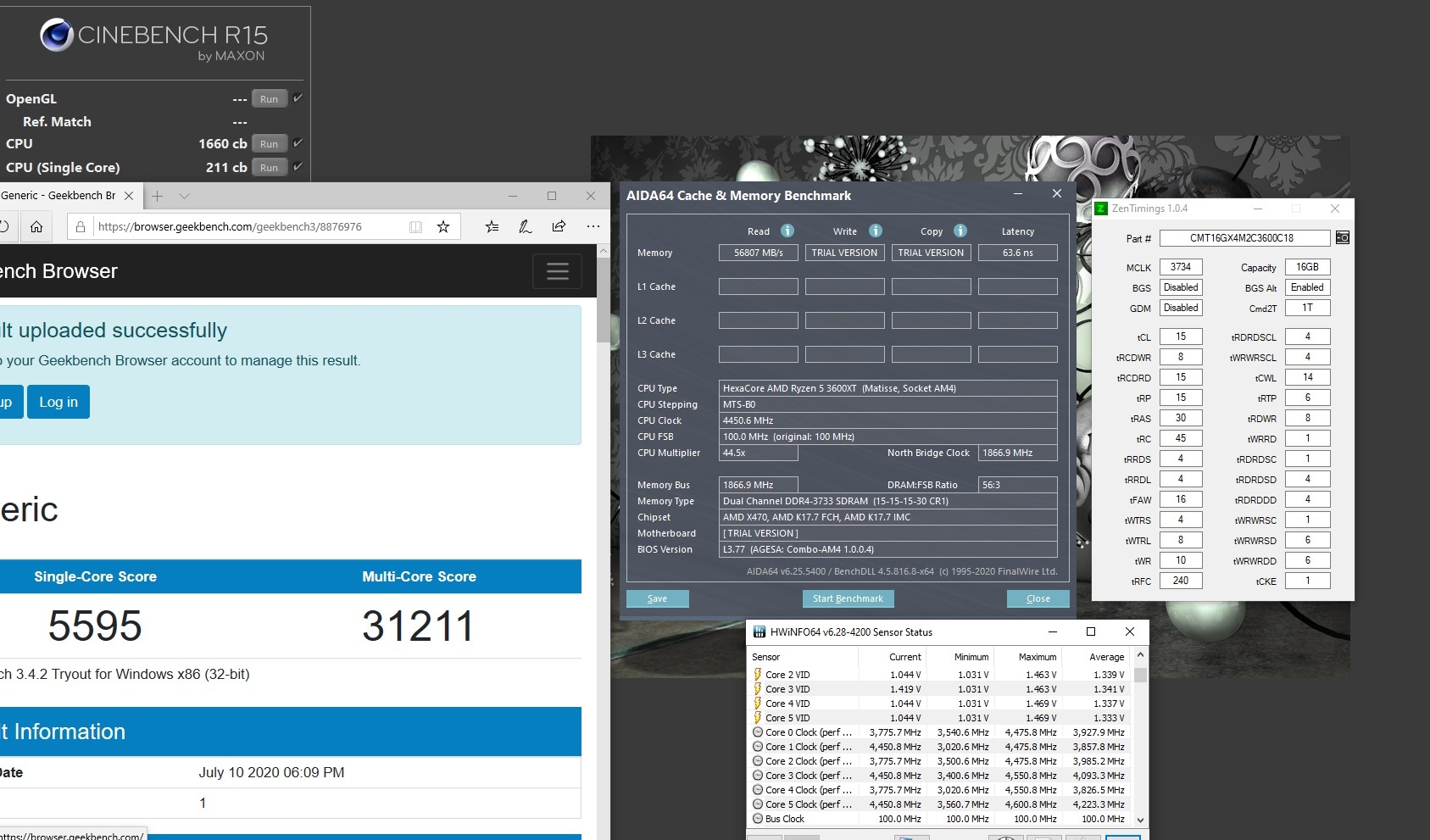This screenshot has width=1430, height=840.
Task: Run the CPU Single Core test
Action: 269,168
